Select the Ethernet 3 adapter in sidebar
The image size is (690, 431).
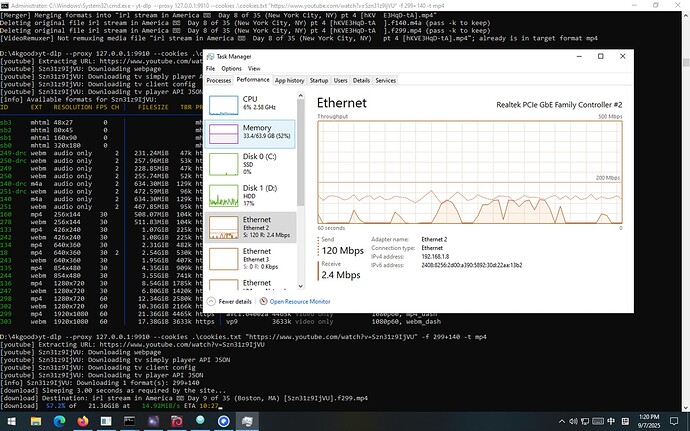click(x=250, y=259)
